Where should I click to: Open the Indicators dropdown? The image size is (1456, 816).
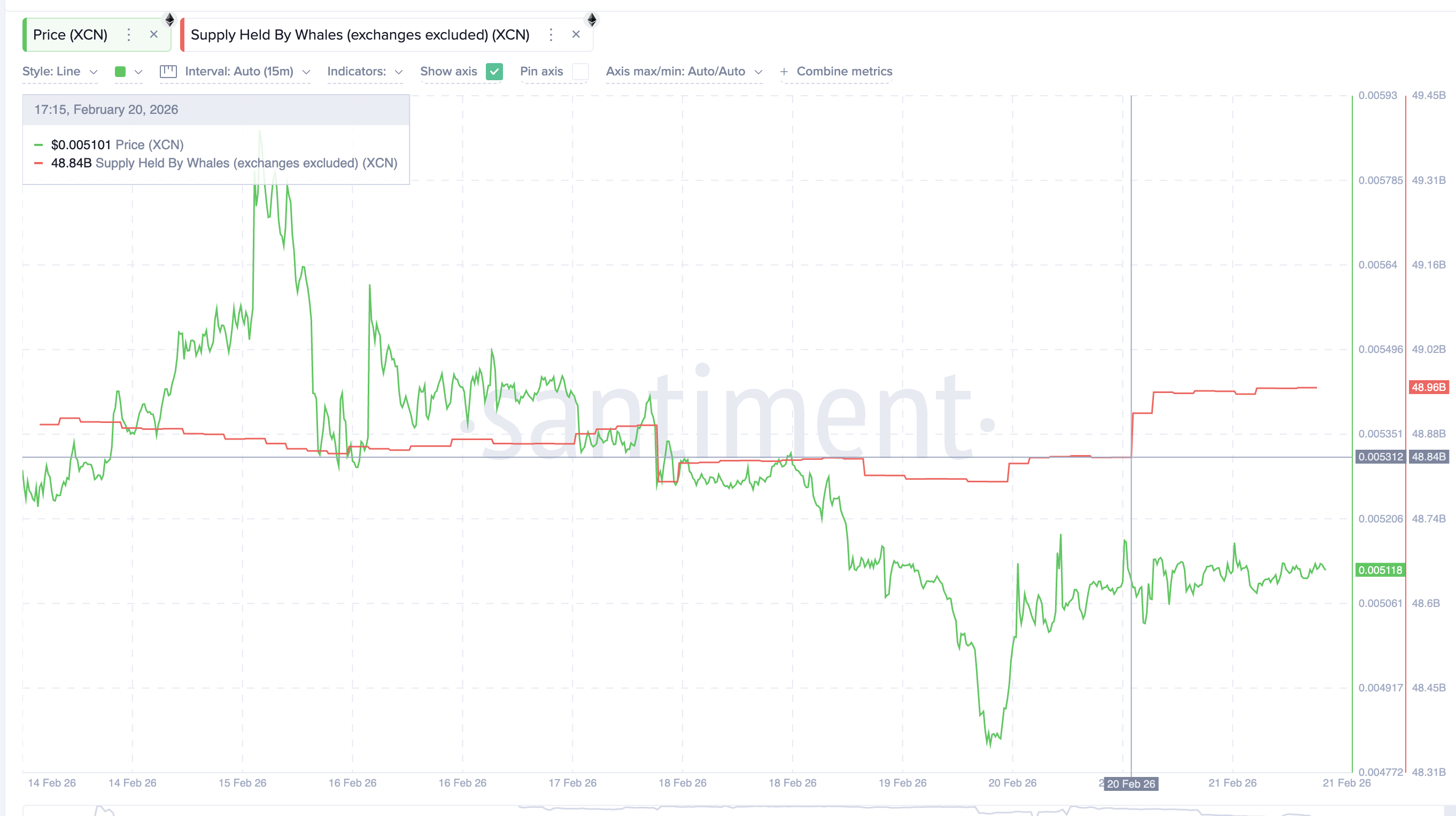(365, 72)
